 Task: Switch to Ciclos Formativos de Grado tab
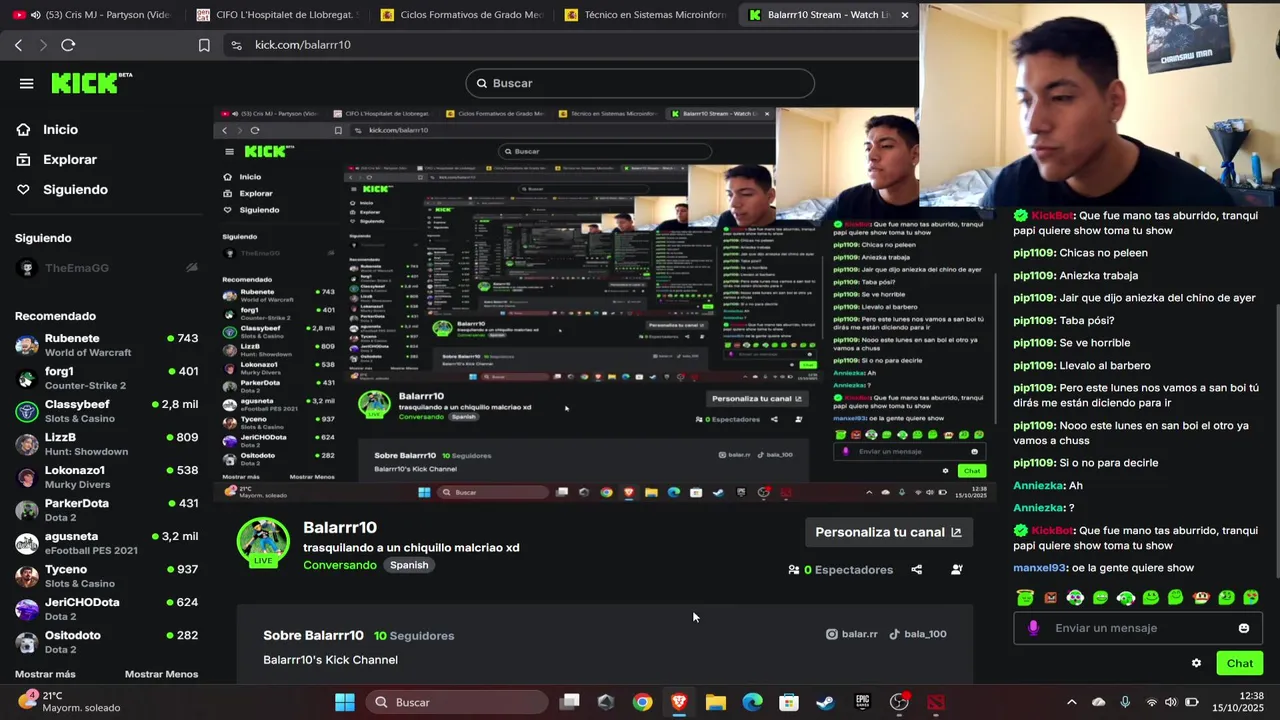(x=460, y=15)
